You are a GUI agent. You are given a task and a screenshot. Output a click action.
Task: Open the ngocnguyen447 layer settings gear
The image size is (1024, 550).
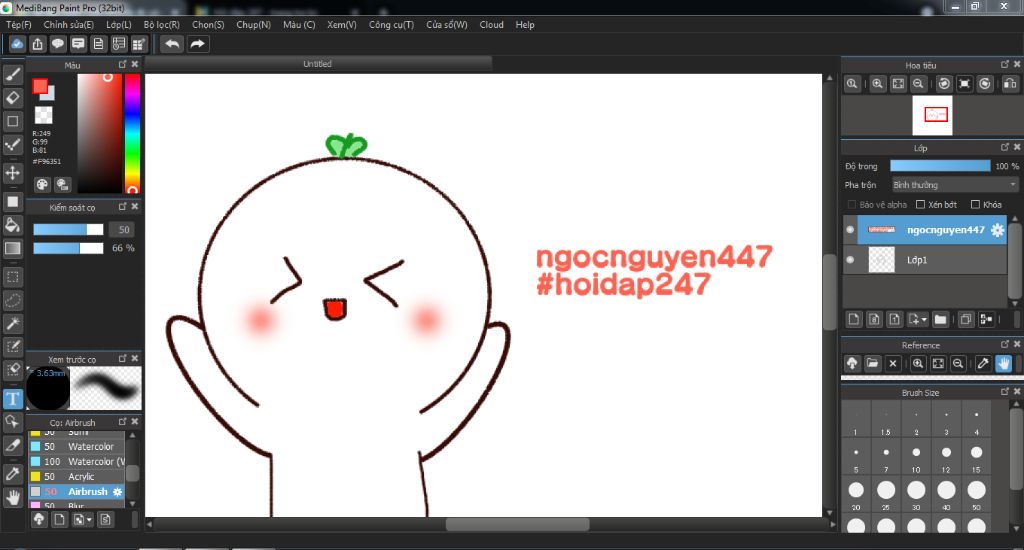coord(997,230)
